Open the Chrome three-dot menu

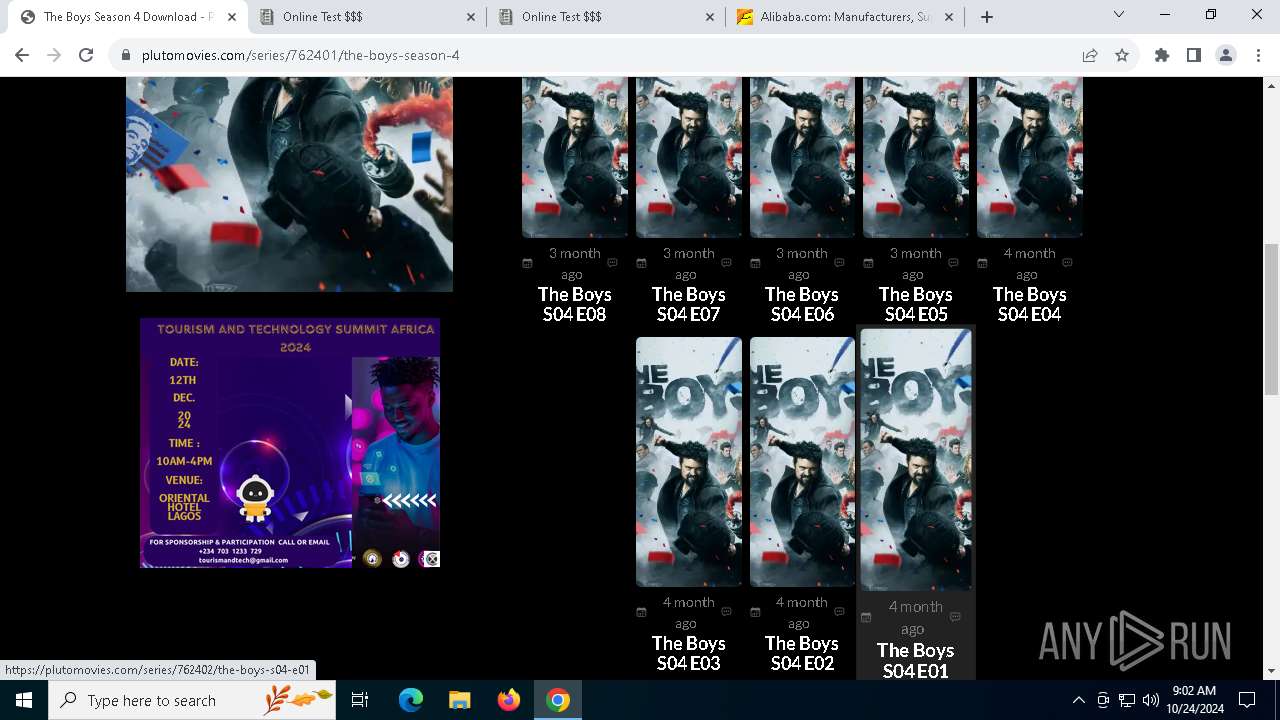1258,55
